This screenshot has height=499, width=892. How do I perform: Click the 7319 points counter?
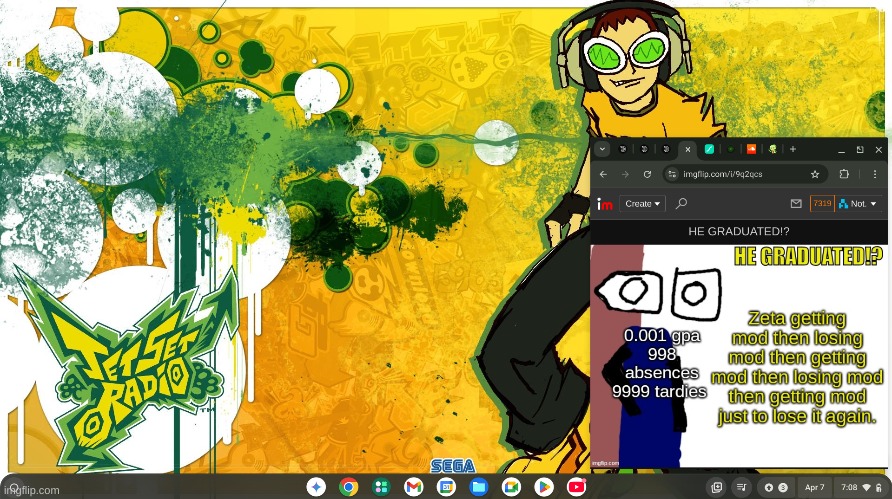click(x=822, y=204)
